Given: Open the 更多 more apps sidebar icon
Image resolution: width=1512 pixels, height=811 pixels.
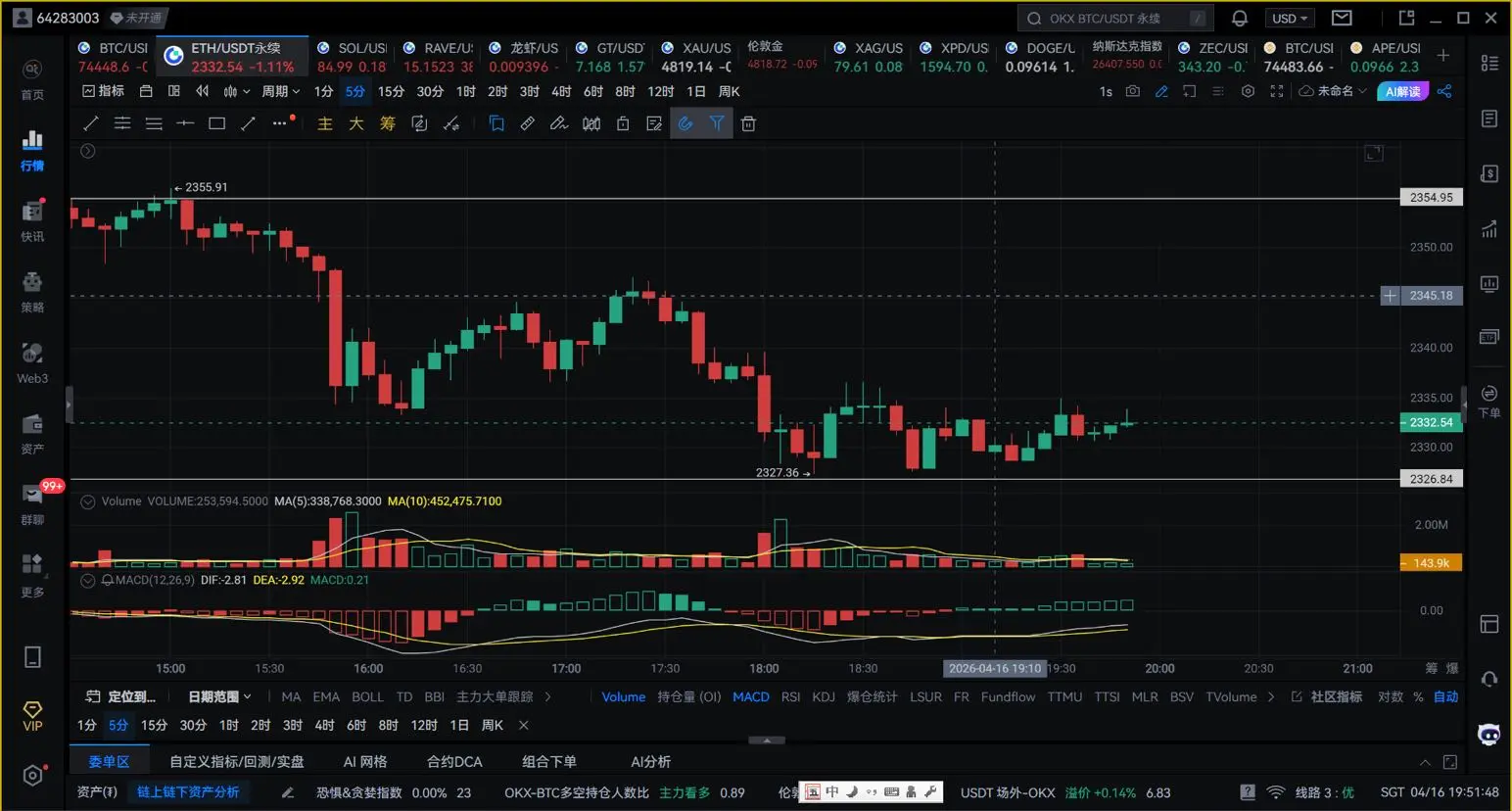Looking at the screenshot, I should tap(32, 575).
